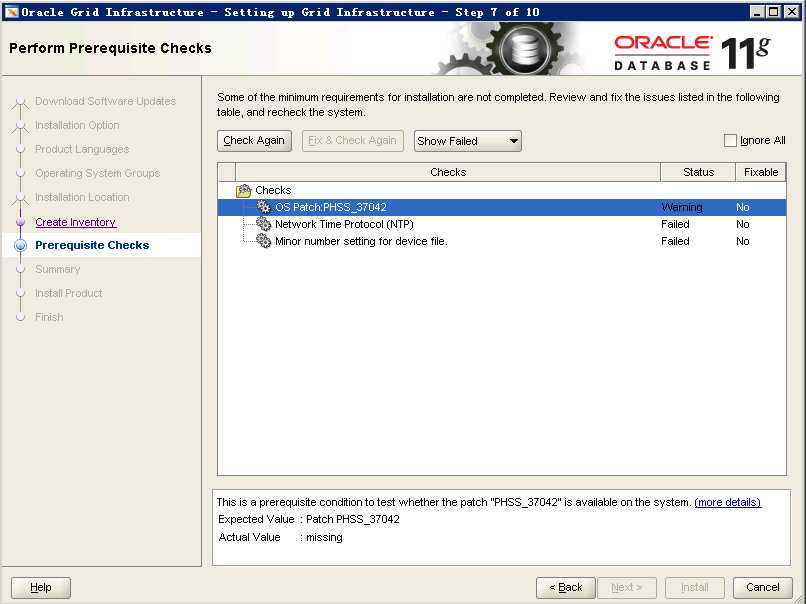
Task: Click the Fix & Check Again button
Action: 353,140
